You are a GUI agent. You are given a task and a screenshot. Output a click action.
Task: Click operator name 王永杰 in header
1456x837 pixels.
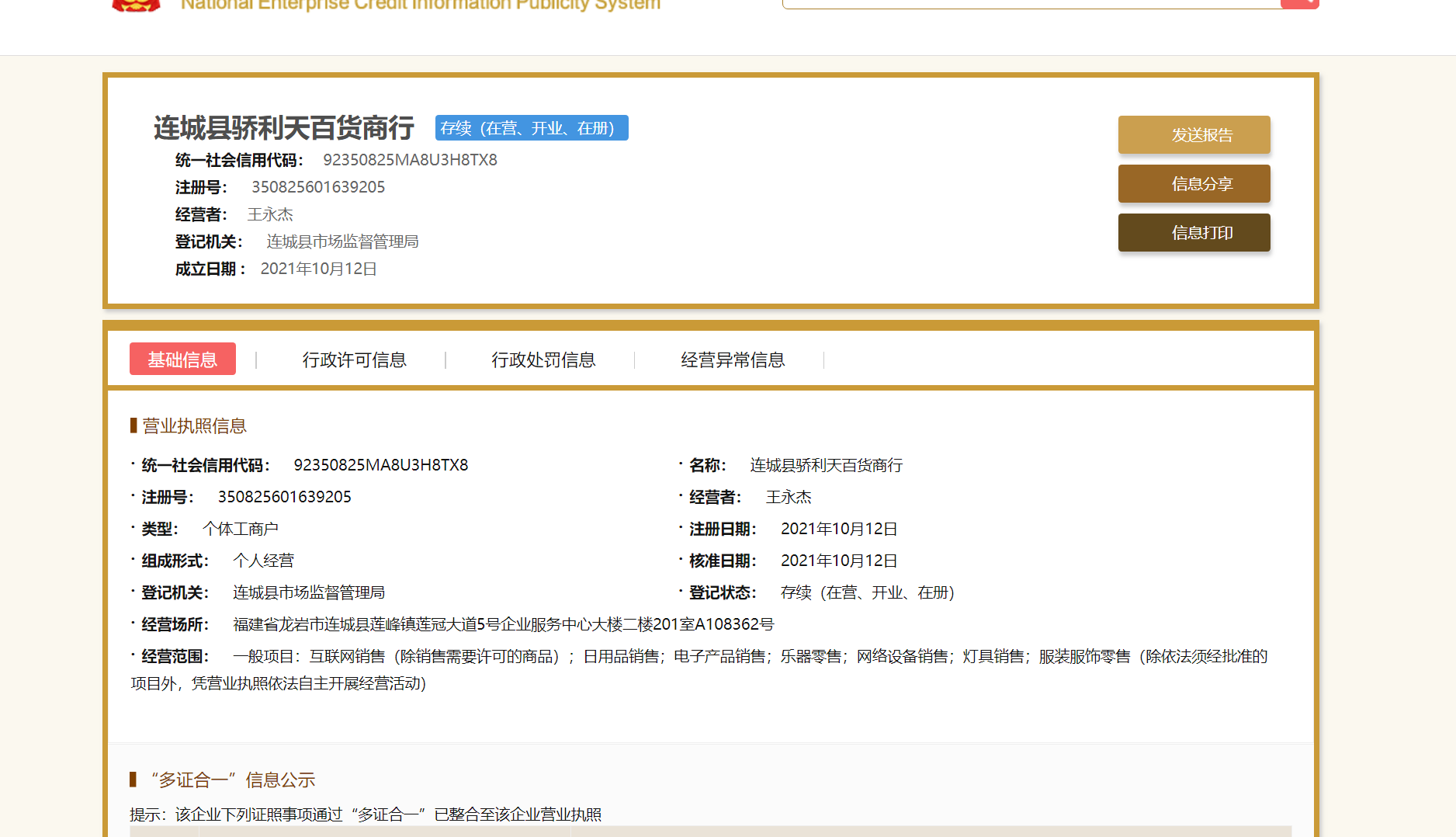(x=270, y=214)
